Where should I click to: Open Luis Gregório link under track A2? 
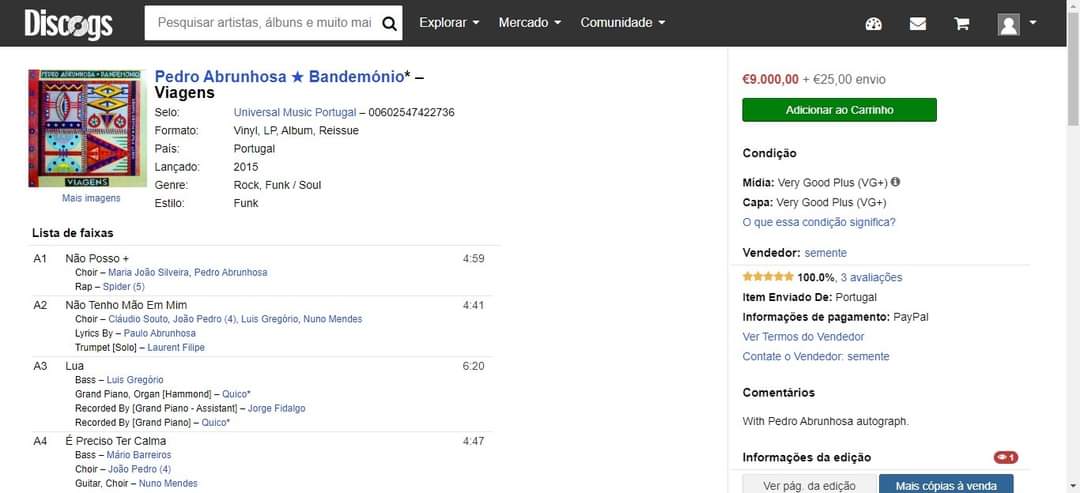pyautogui.click(x=269, y=319)
